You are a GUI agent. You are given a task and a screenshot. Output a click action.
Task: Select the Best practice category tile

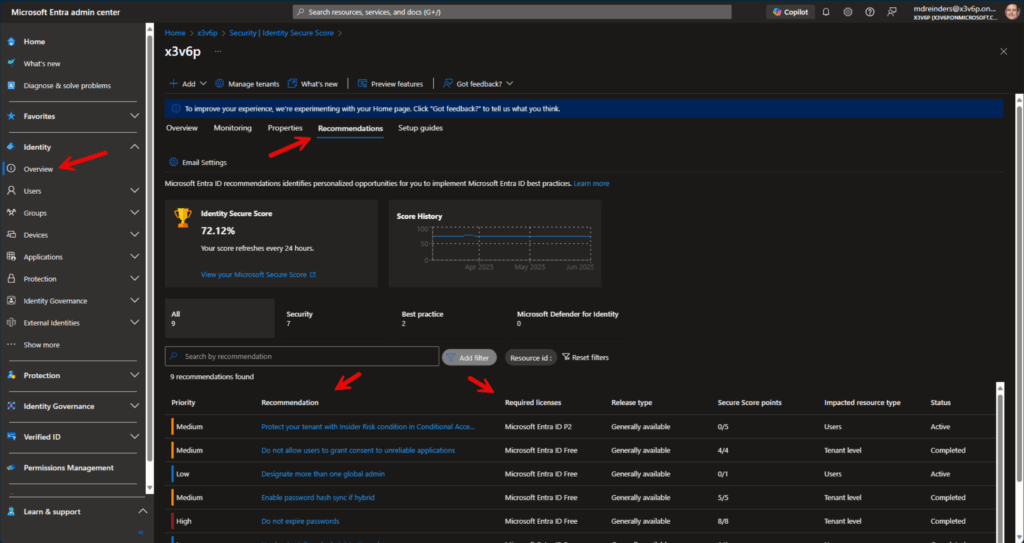[451, 318]
